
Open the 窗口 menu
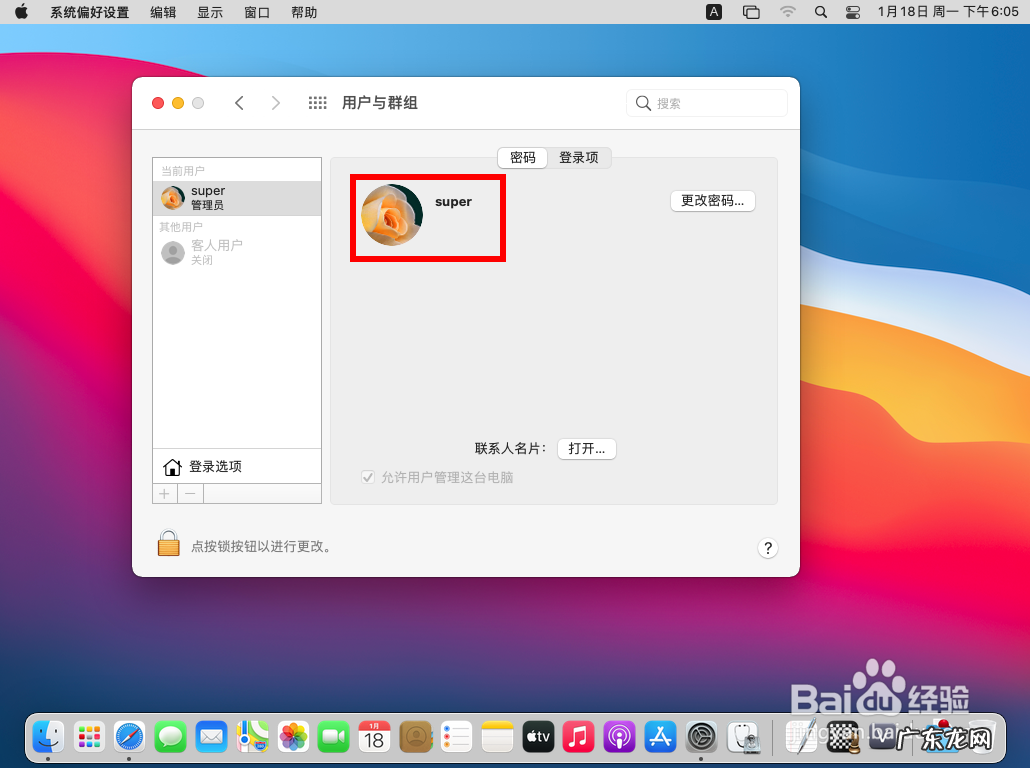click(256, 12)
